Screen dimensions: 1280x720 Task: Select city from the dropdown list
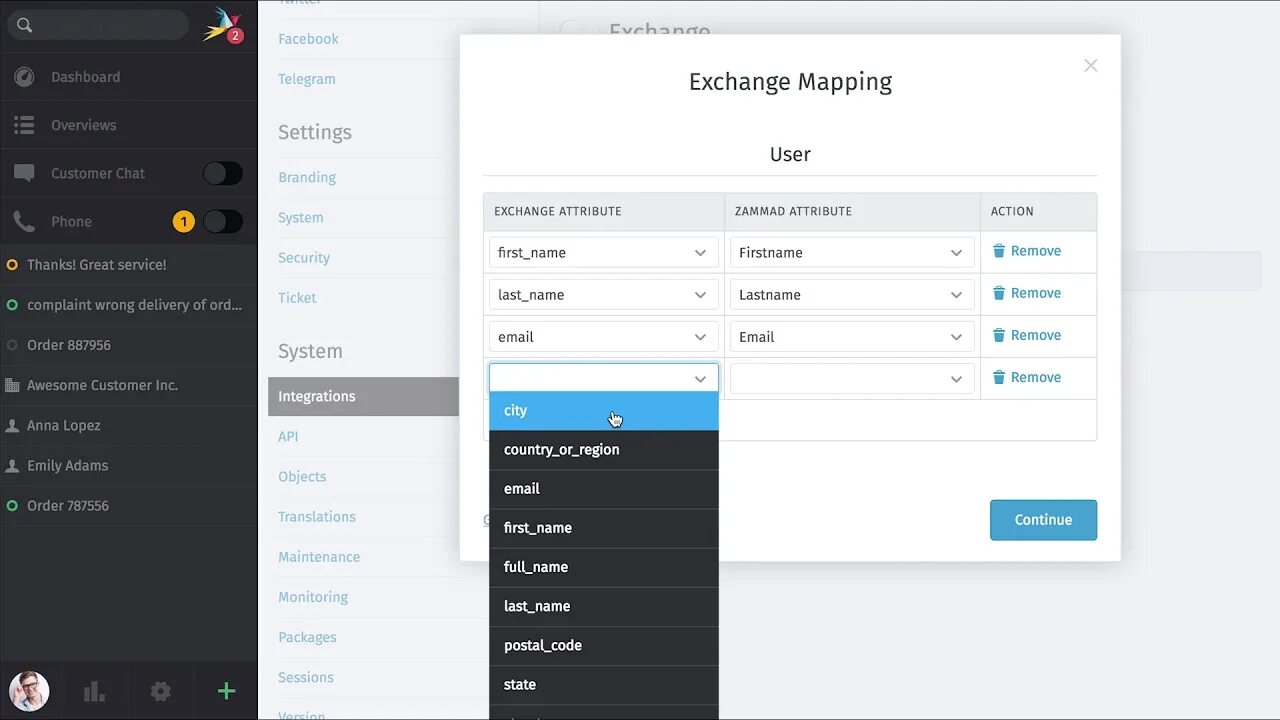click(x=604, y=411)
